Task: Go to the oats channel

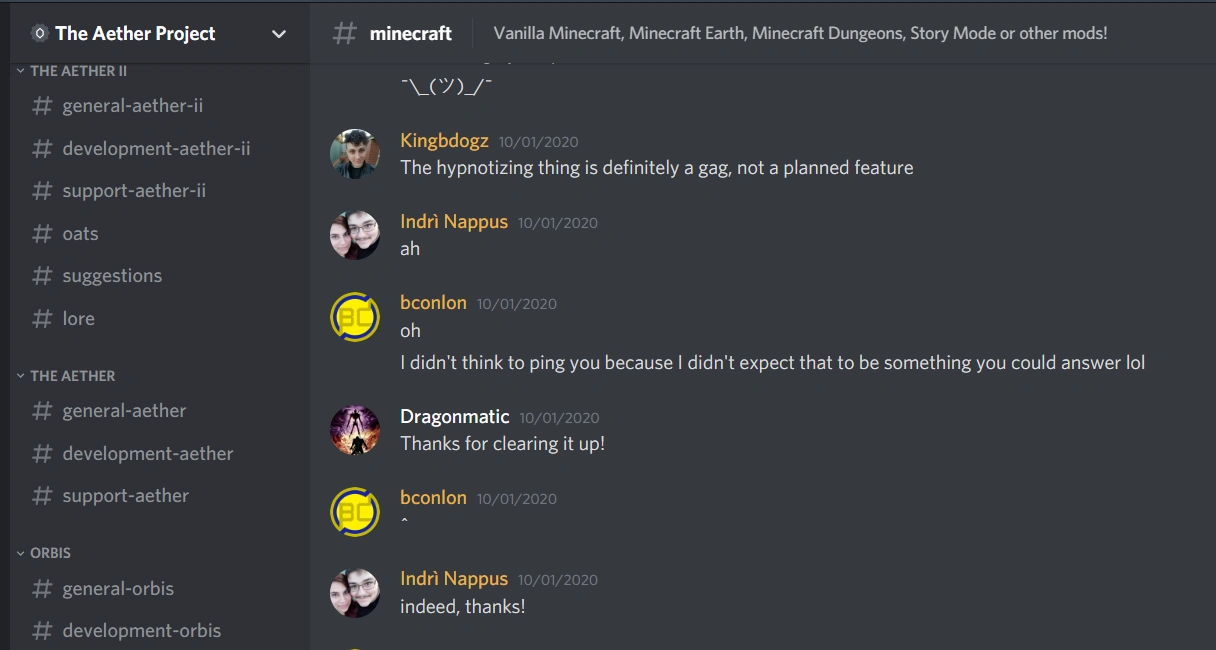Action: [80, 234]
